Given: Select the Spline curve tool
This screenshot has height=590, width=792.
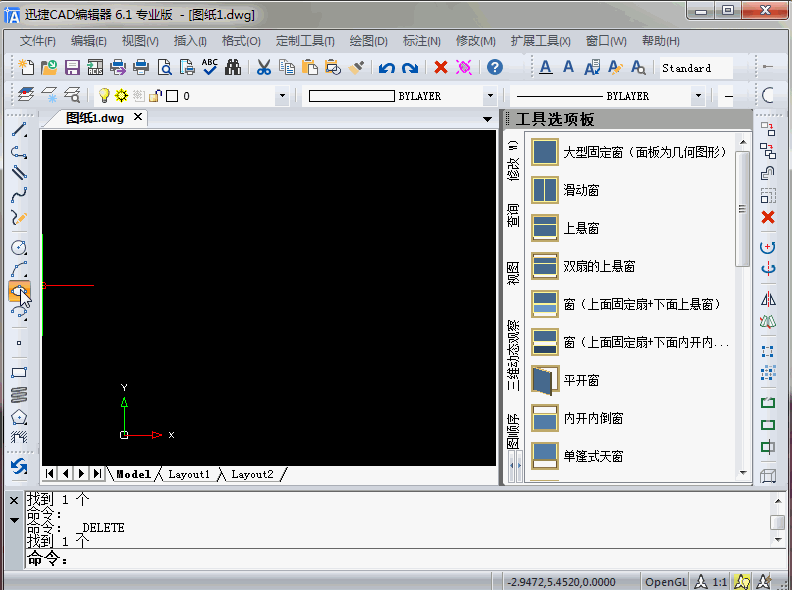Looking at the screenshot, I should [x=19, y=194].
